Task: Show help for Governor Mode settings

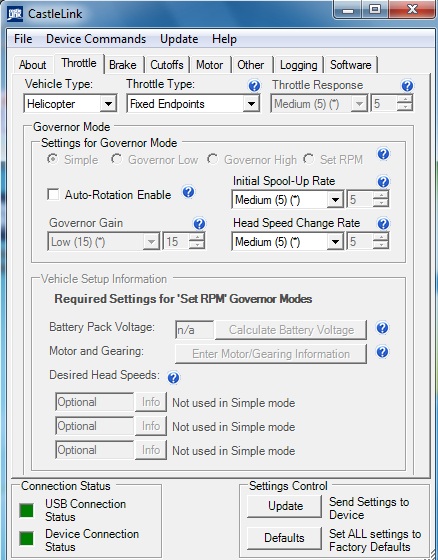Action: coord(383,154)
